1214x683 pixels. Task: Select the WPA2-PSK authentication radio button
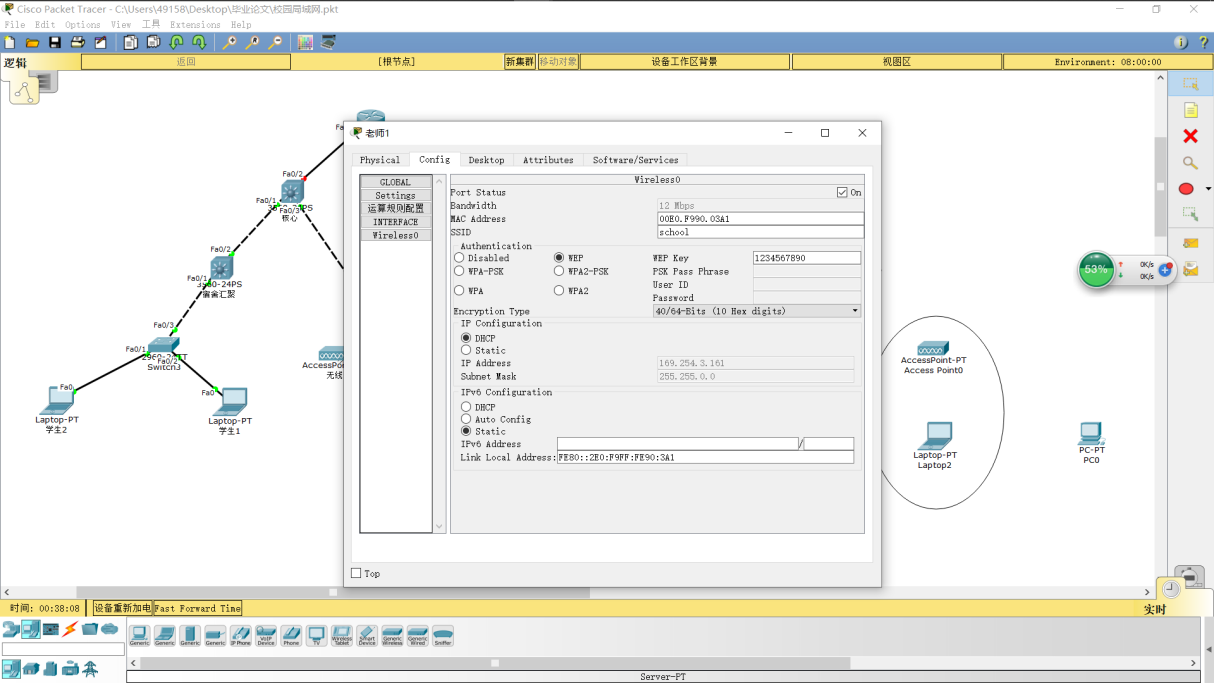(x=559, y=271)
